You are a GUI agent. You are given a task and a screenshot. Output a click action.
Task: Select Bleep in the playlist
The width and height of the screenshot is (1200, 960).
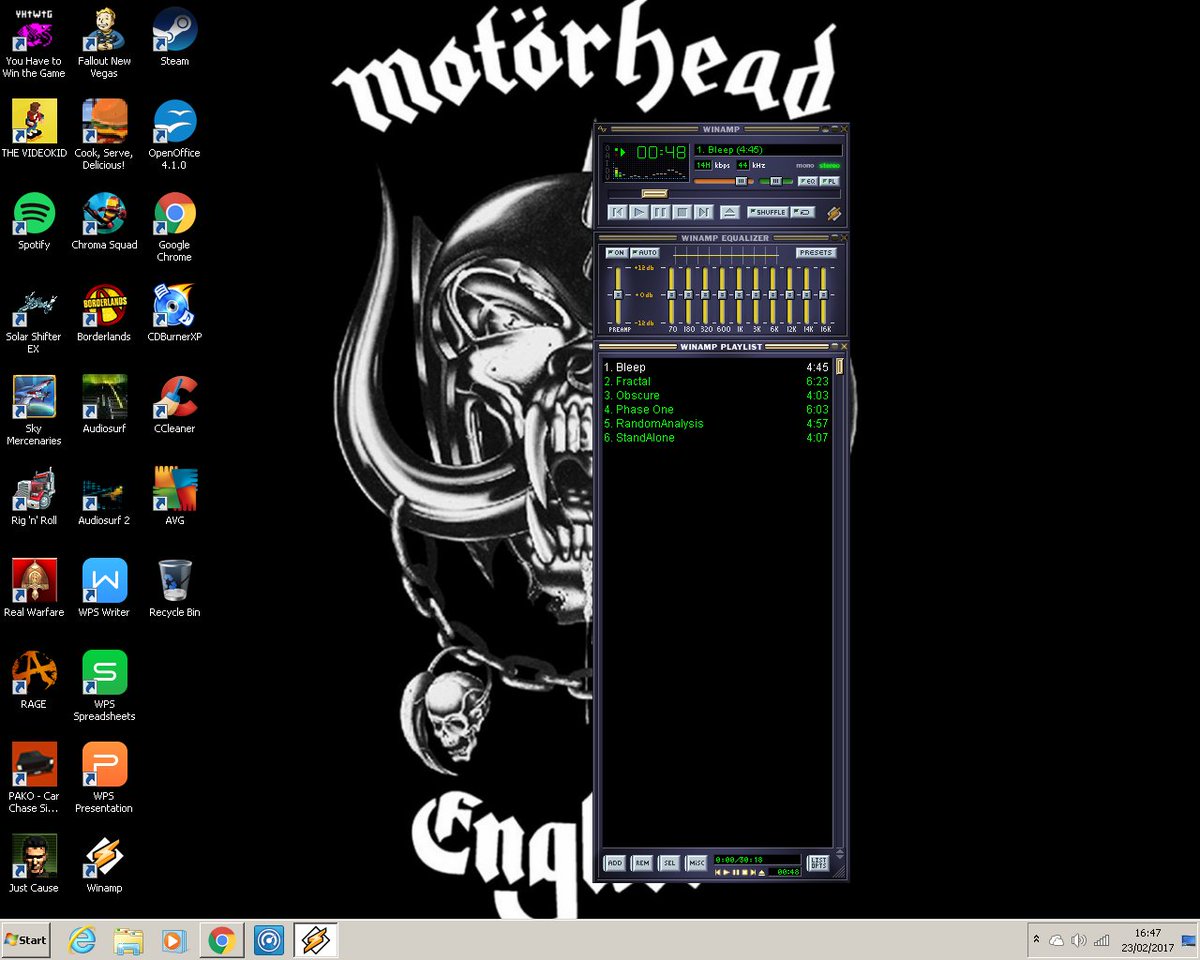(716, 367)
